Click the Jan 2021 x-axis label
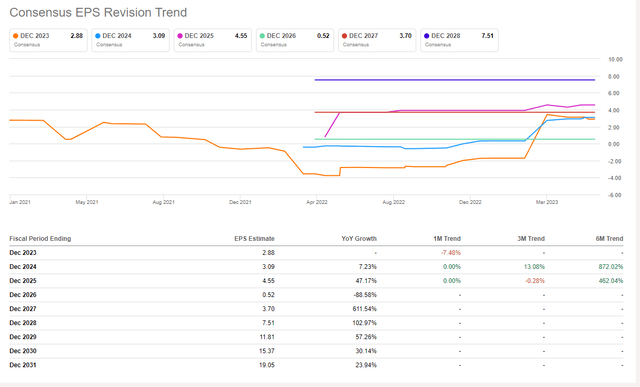This screenshot has height=387, width=640. [x=20, y=202]
